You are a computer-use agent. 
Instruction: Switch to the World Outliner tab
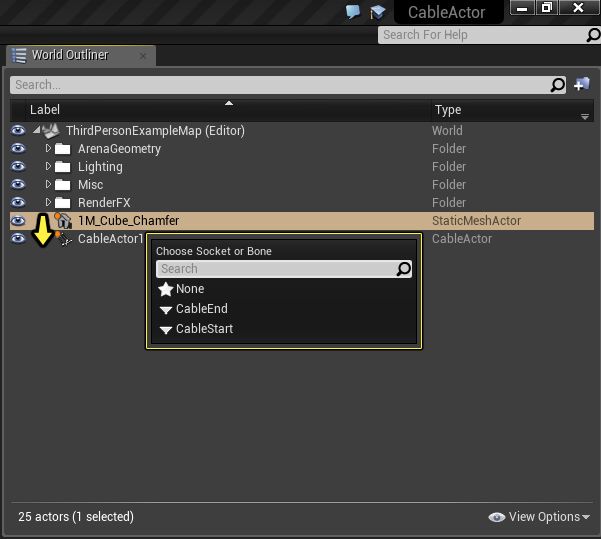coord(69,55)
